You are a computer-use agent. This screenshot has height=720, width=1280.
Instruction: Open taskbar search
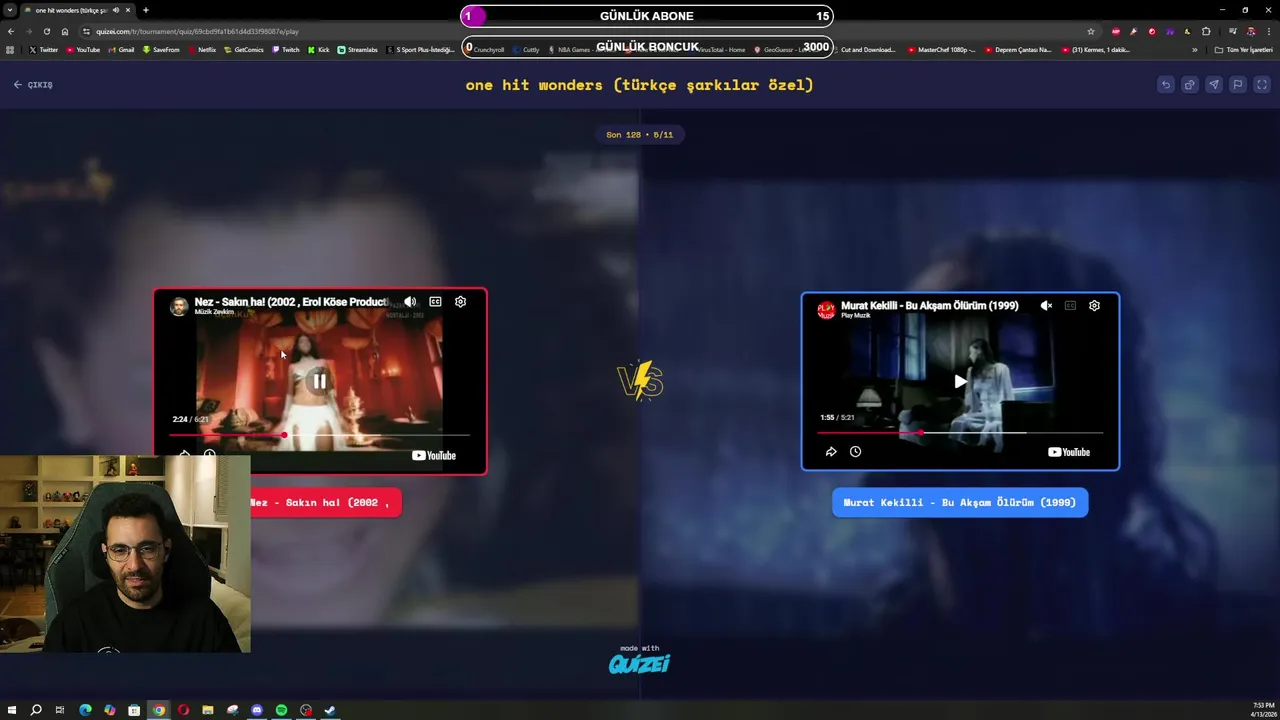coord(36,710)
